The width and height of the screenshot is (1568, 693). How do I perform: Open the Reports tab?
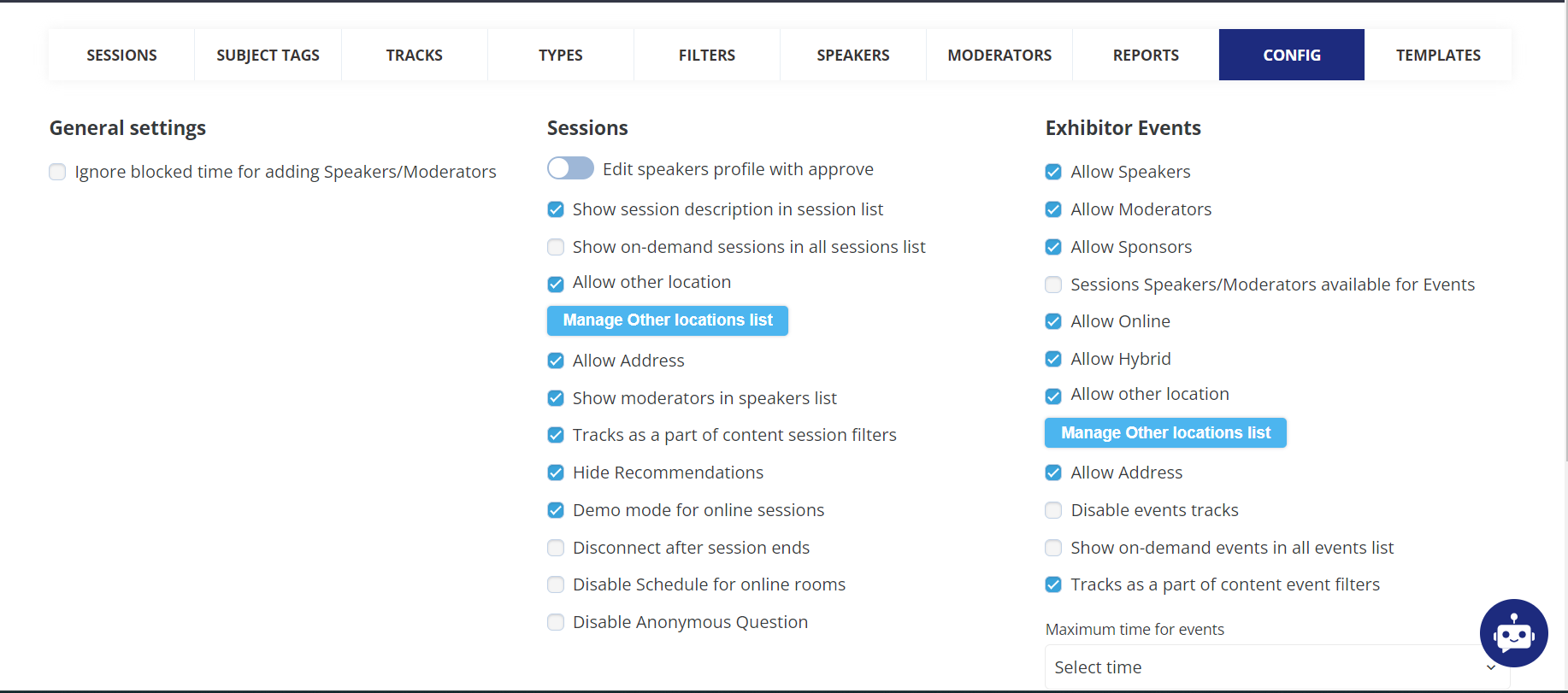(x=1146, y=55)
